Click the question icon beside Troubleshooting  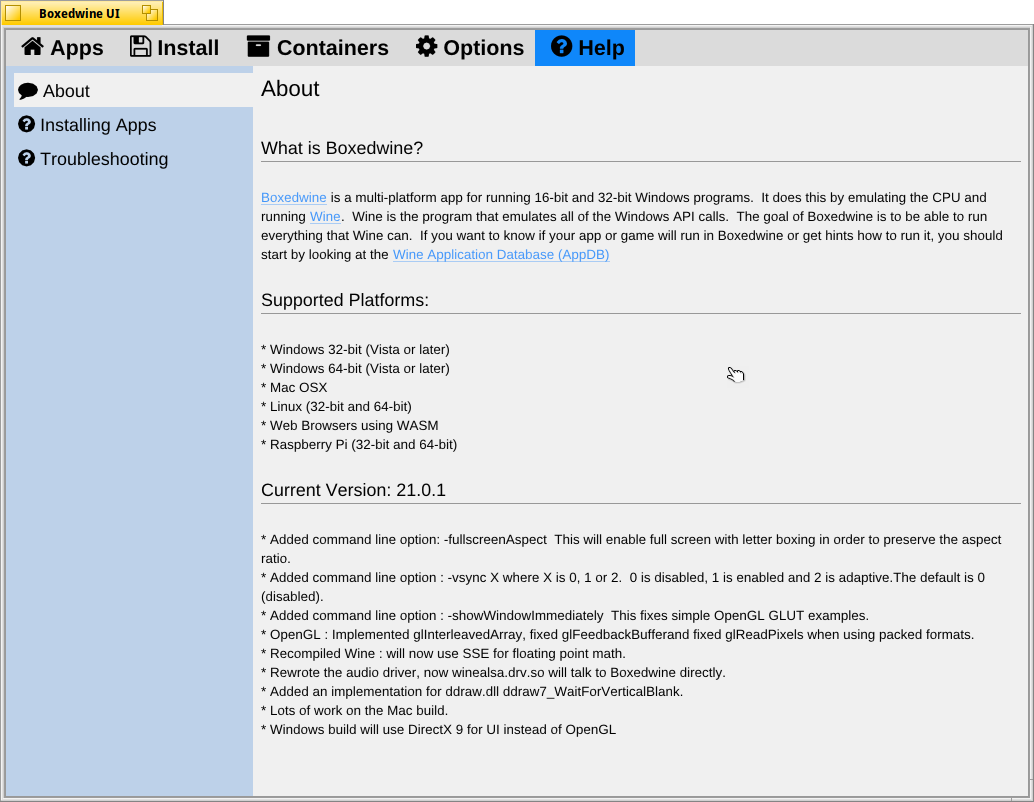coord(26,158)
